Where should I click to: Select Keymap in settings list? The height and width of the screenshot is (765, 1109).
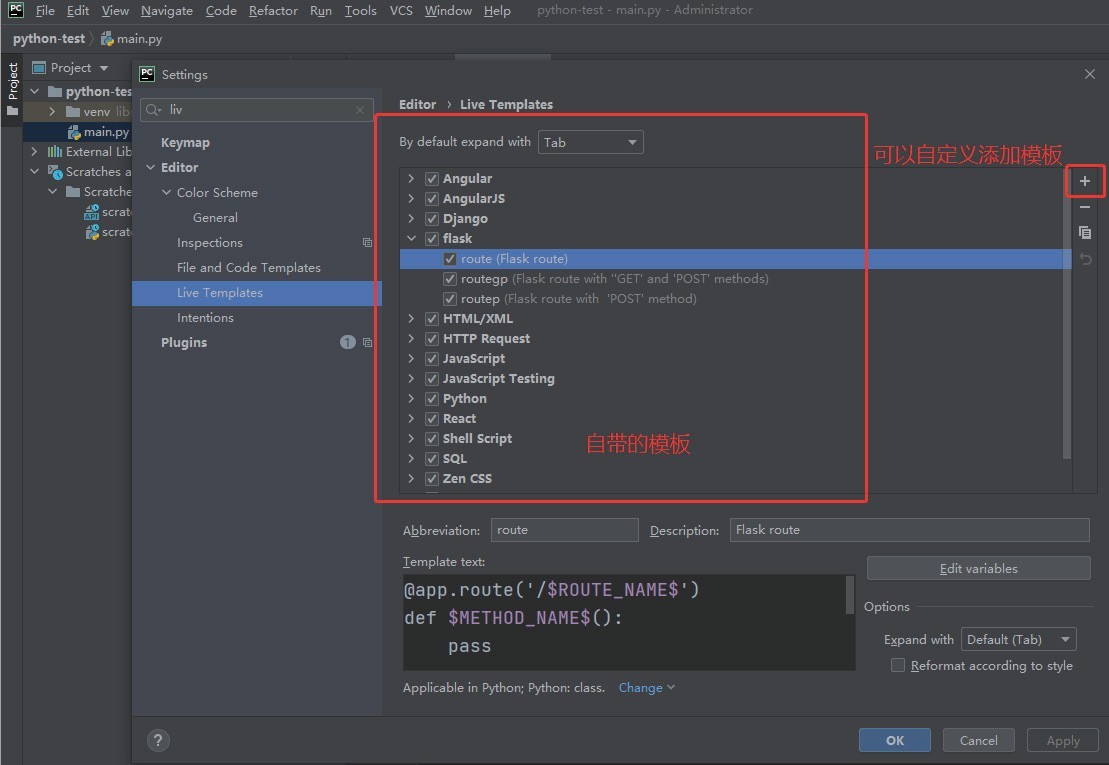point(185,143)
